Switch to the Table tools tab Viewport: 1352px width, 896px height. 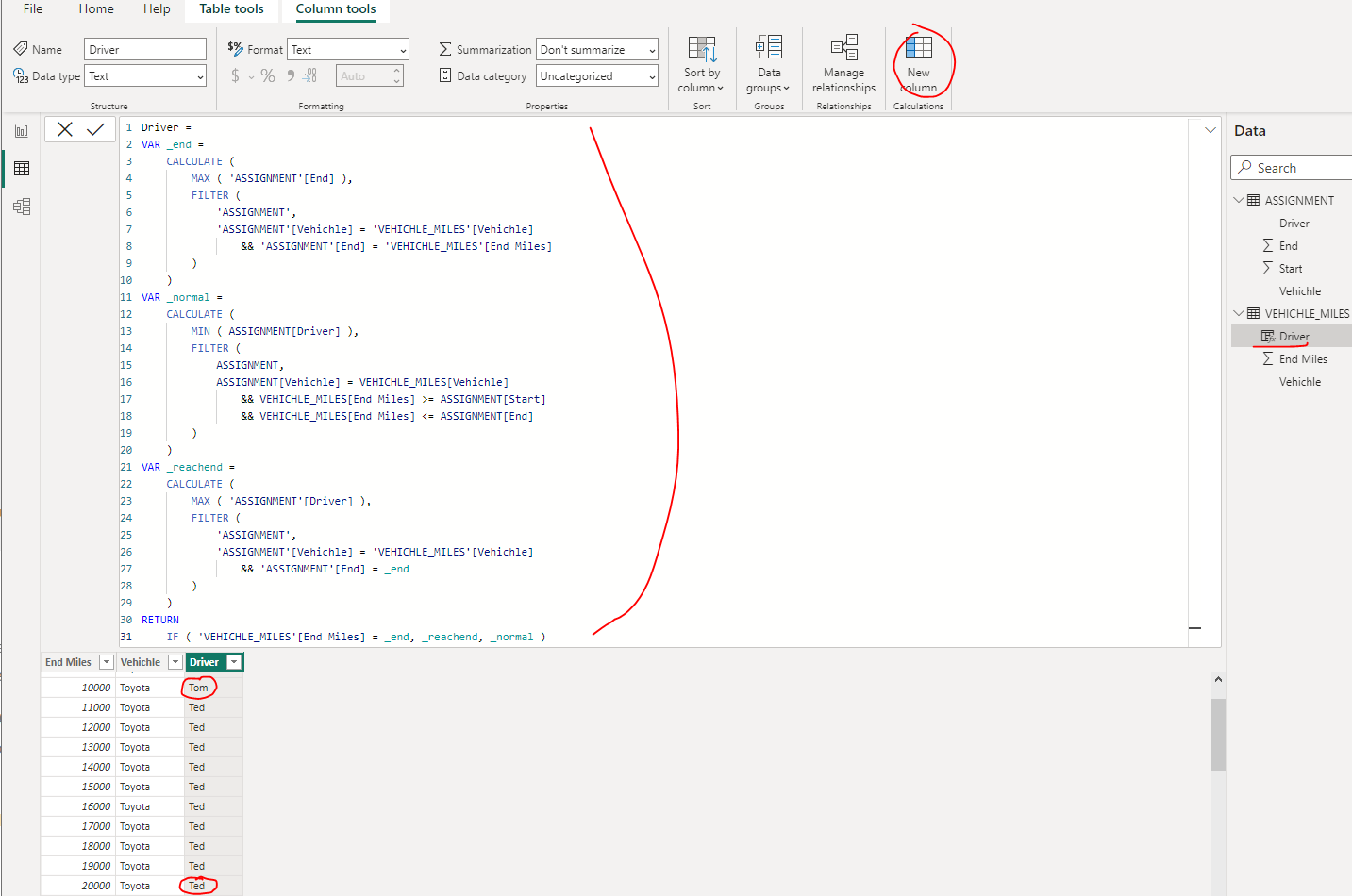pyautogui.click(x=231, y=9)
